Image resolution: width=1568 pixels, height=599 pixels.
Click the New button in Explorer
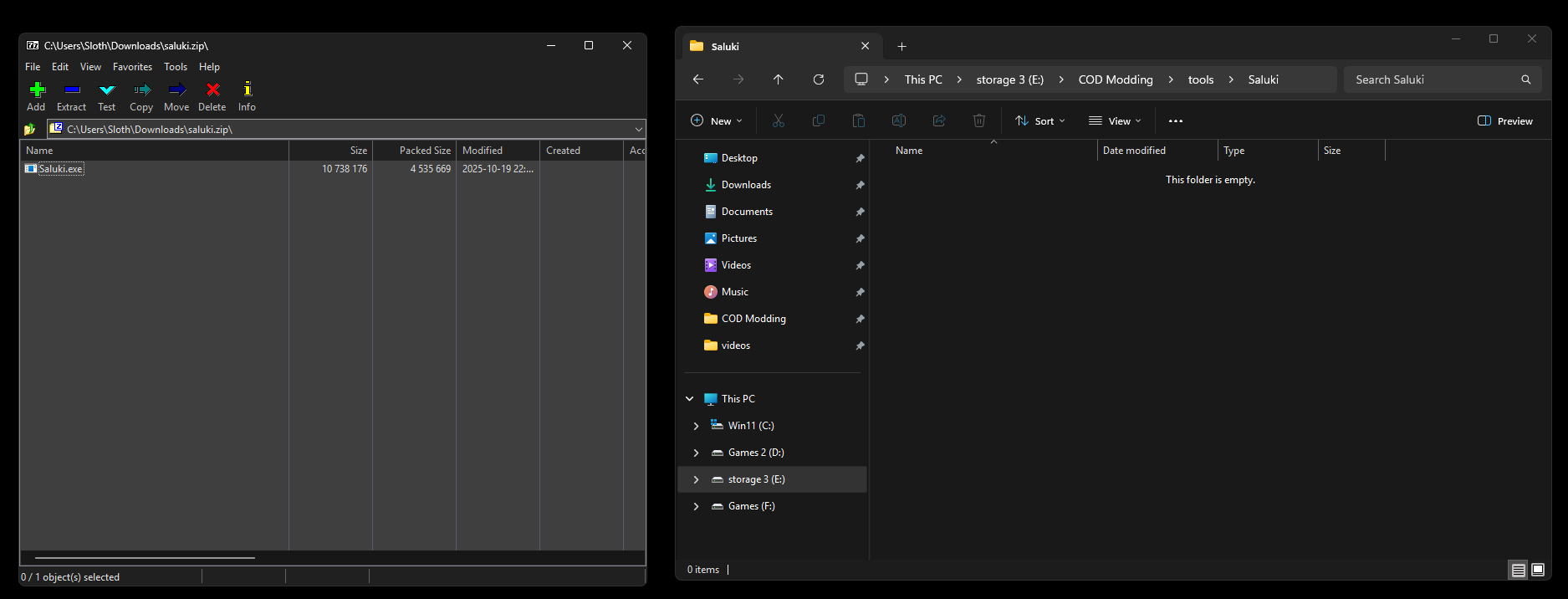tap(717, 121)
